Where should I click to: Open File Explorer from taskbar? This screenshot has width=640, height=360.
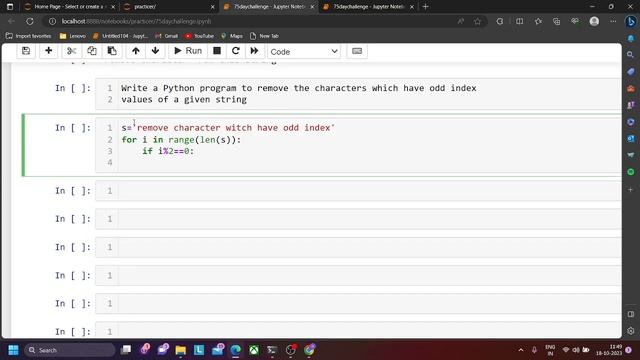coord(180,350)
